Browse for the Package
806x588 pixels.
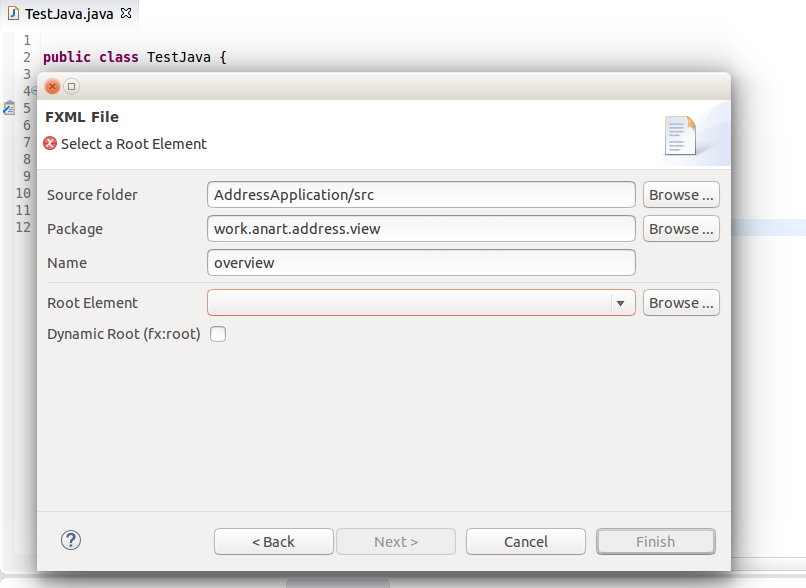coord(681,229)
